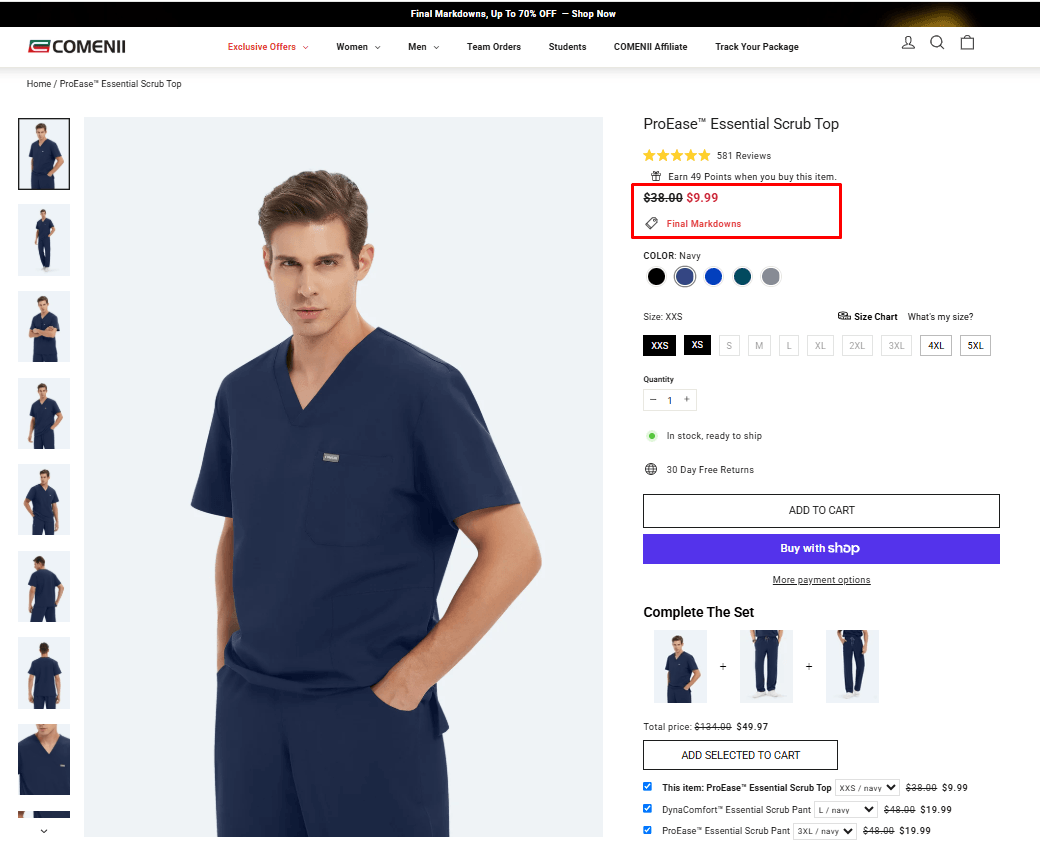Open the XXS / navy variant dropdown

point(867,787)
